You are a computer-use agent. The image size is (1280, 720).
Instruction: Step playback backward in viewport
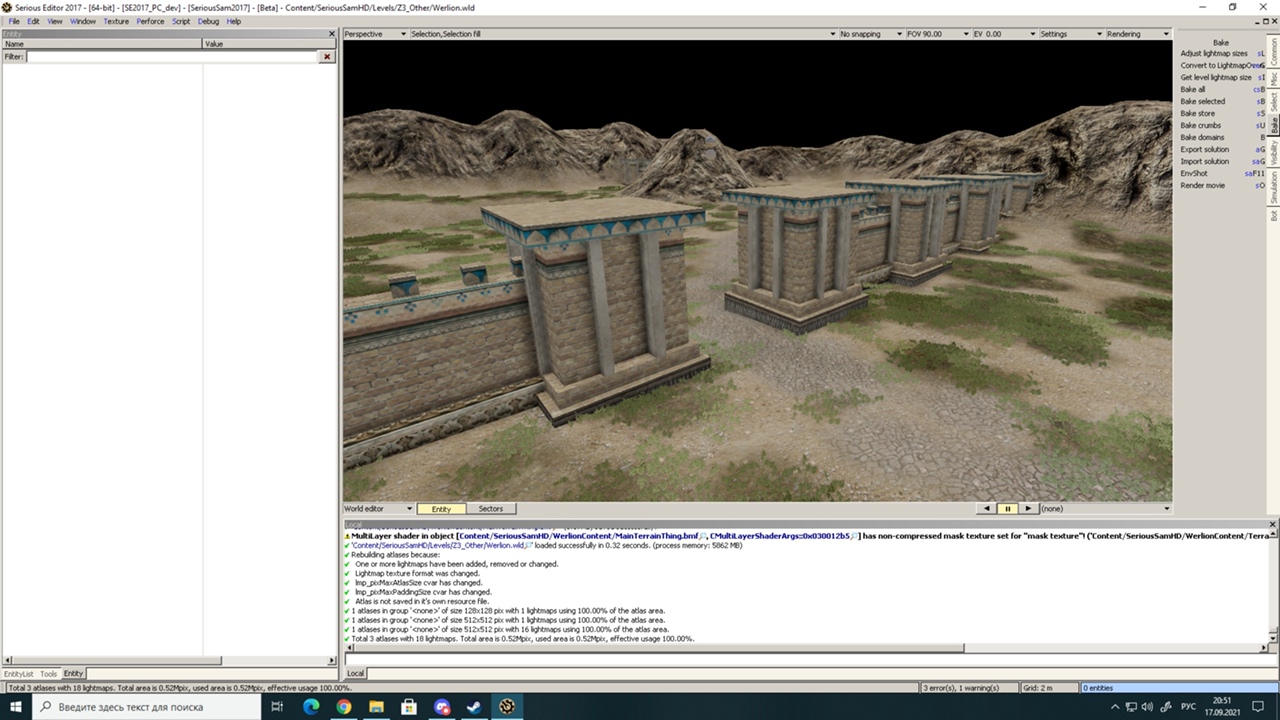[988, 509]
